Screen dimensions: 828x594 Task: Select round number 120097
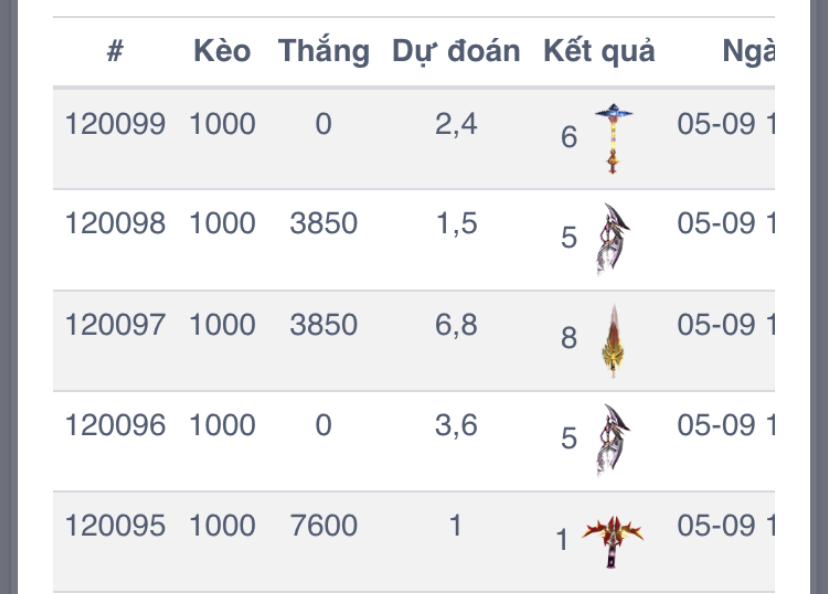115,325
